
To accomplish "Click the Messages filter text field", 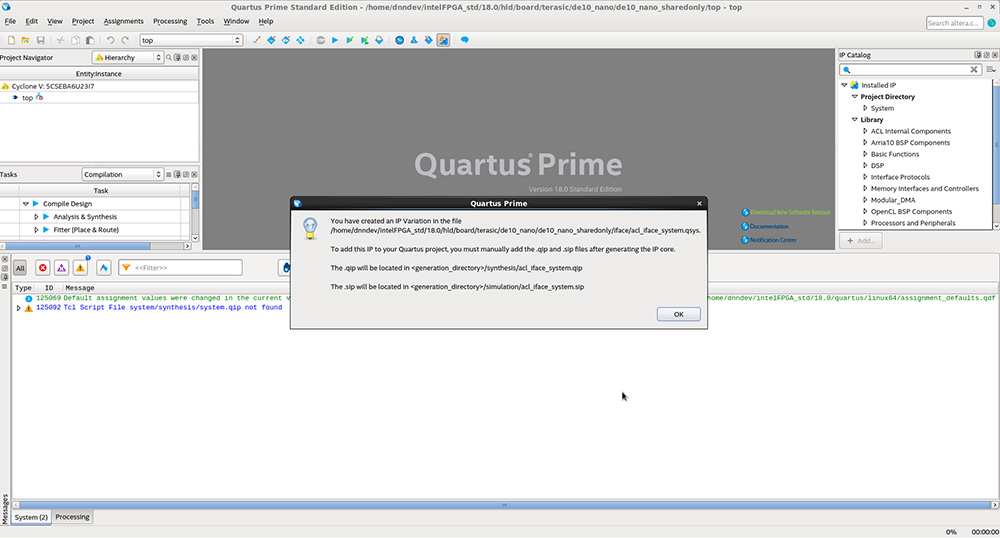I will (x=180, y=268).
